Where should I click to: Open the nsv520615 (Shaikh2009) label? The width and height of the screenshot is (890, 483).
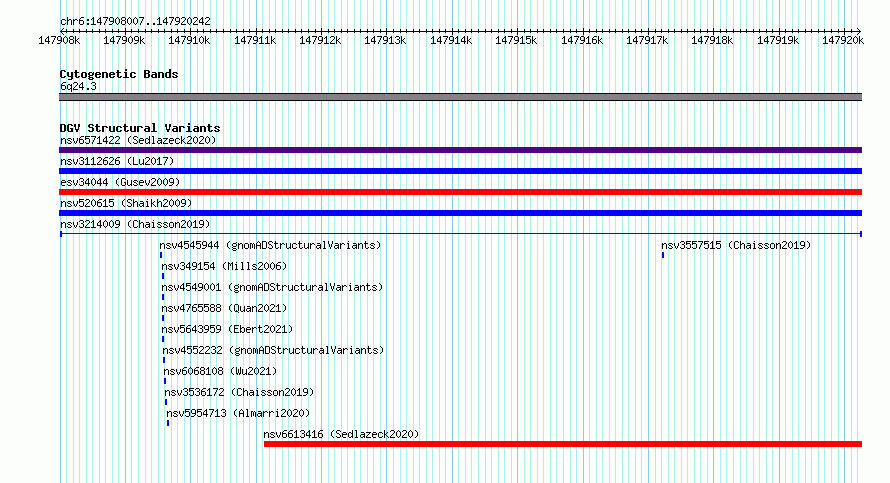126,203
